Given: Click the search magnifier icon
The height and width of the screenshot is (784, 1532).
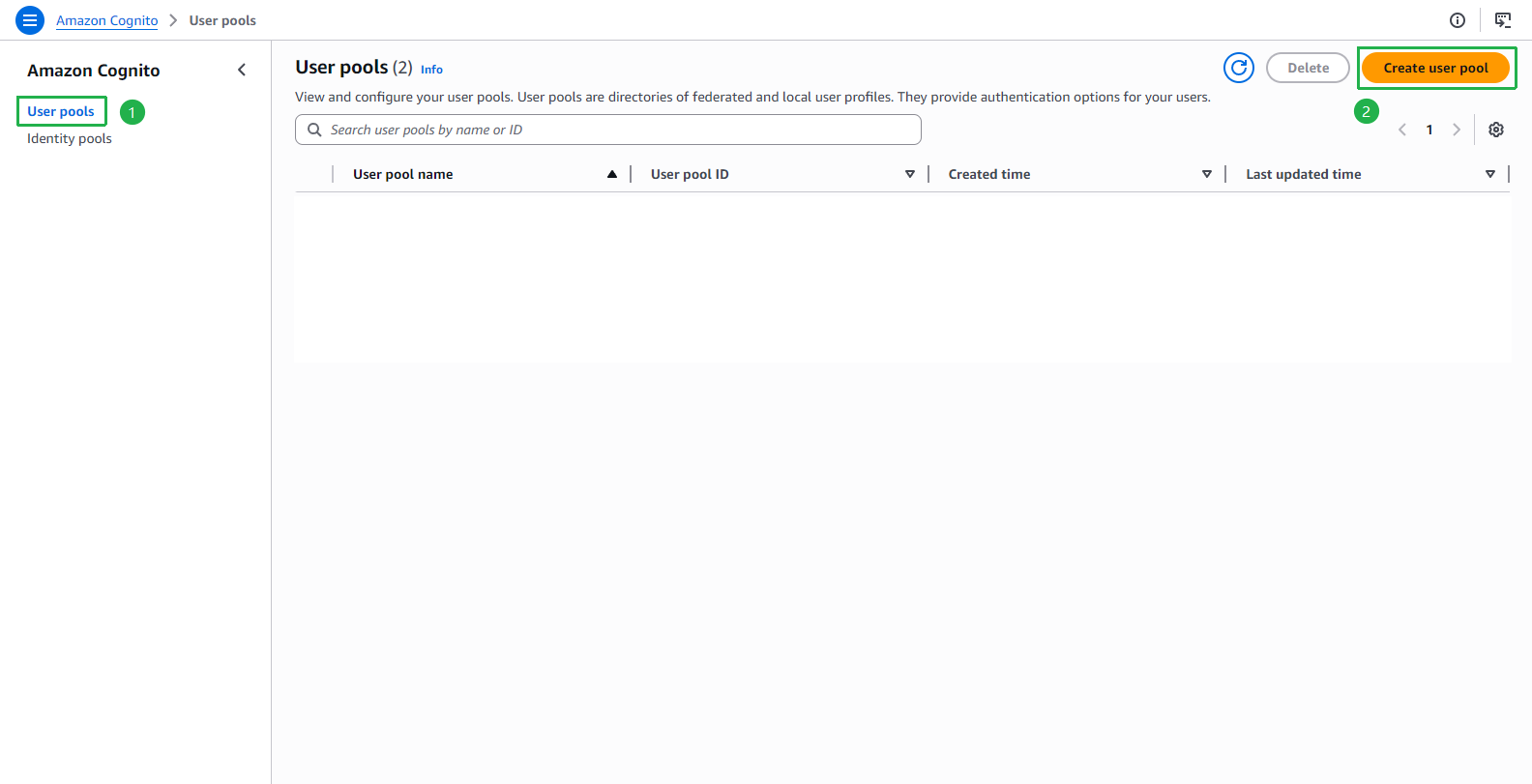Looking at the screenshot, I should pyautogui.click(x=314, y=130).
